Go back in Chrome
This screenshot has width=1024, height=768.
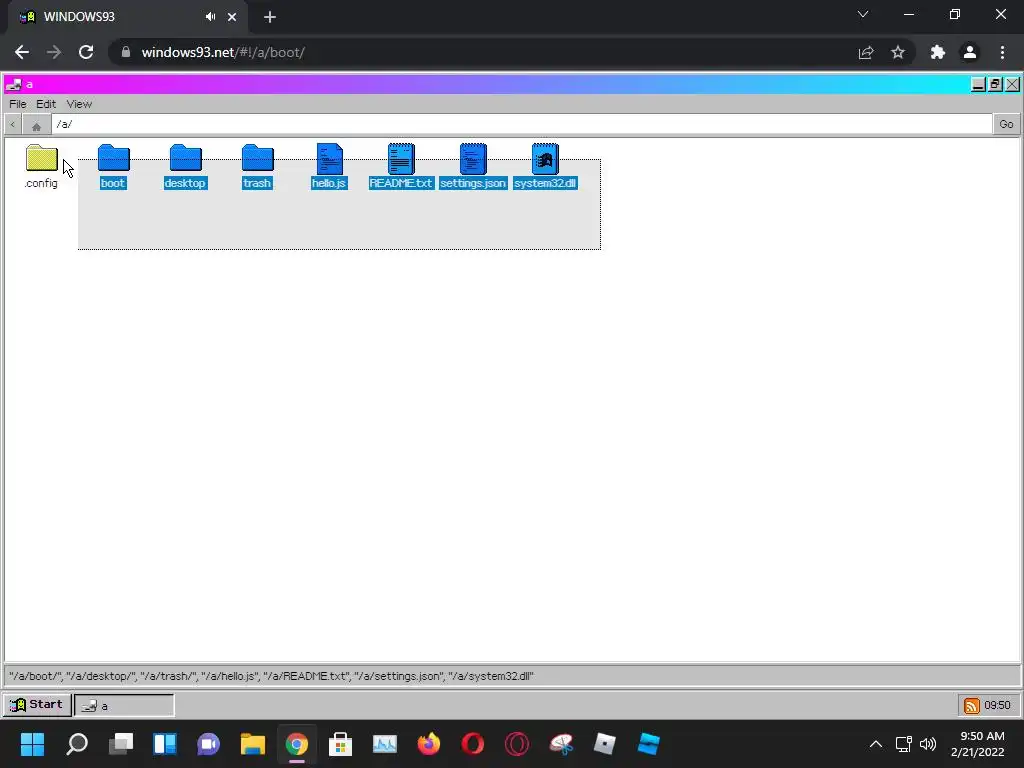(x=22, y=52)
